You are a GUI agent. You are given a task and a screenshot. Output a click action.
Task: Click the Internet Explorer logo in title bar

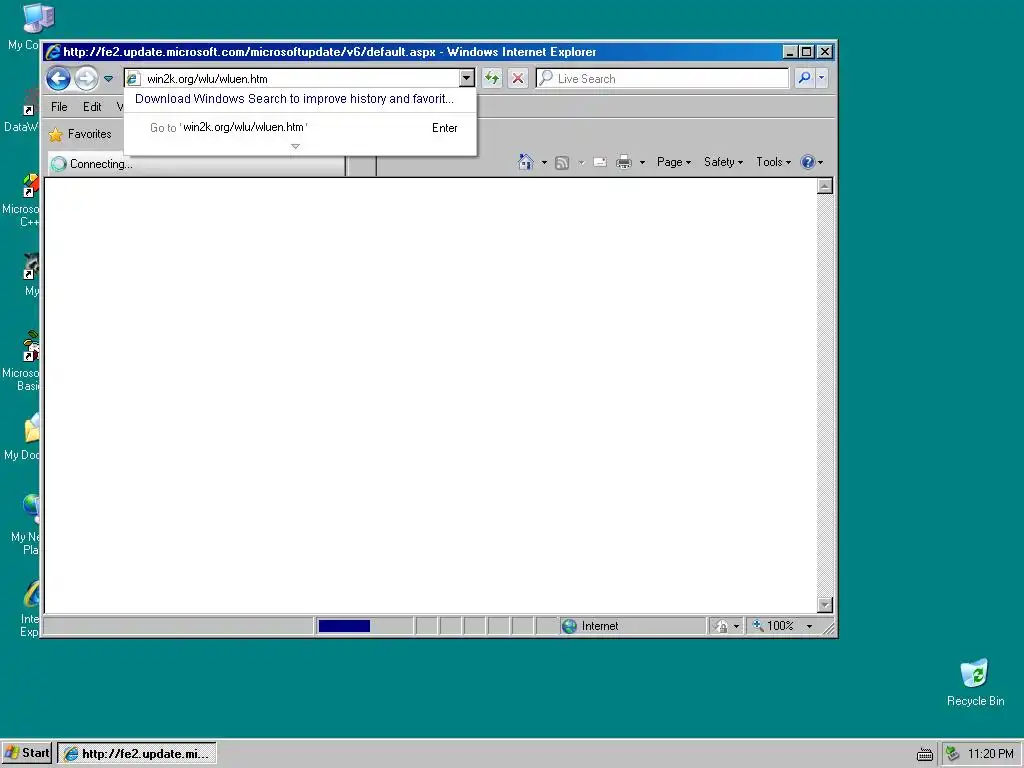tap(53, 52)
